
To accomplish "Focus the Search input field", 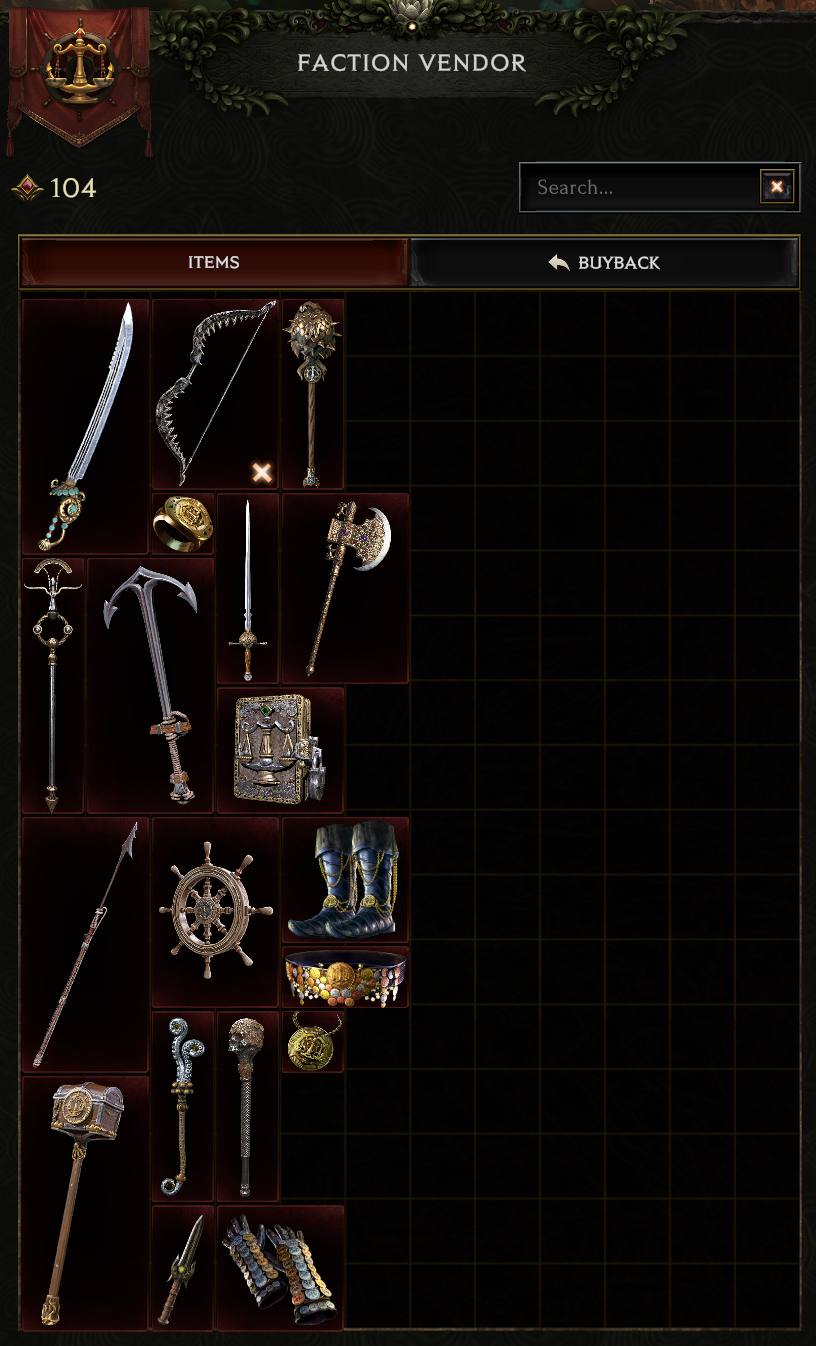I will tap(642, 187).
